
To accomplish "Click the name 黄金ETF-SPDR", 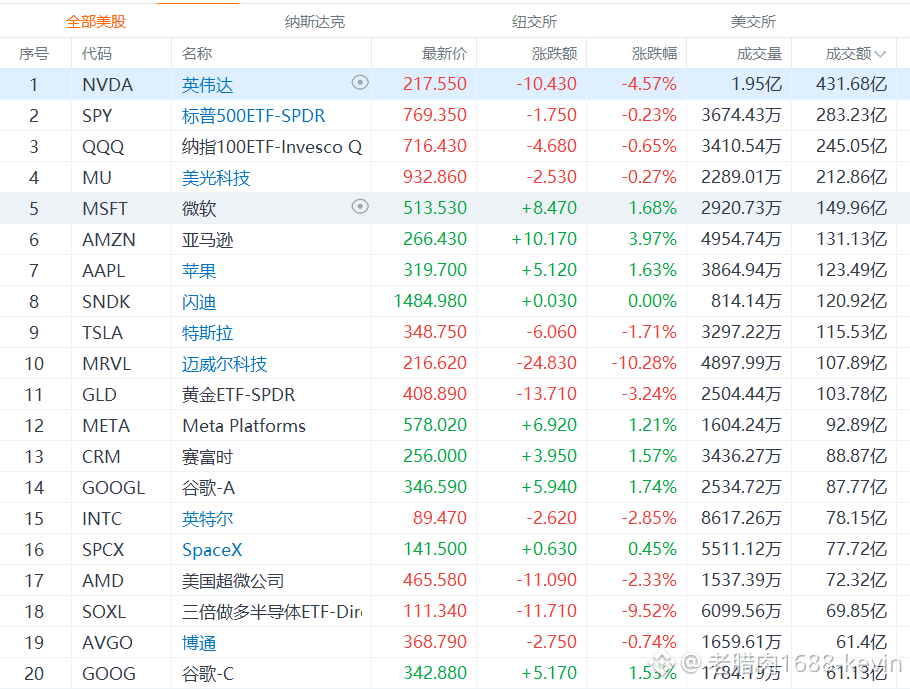I will point(239,395).
